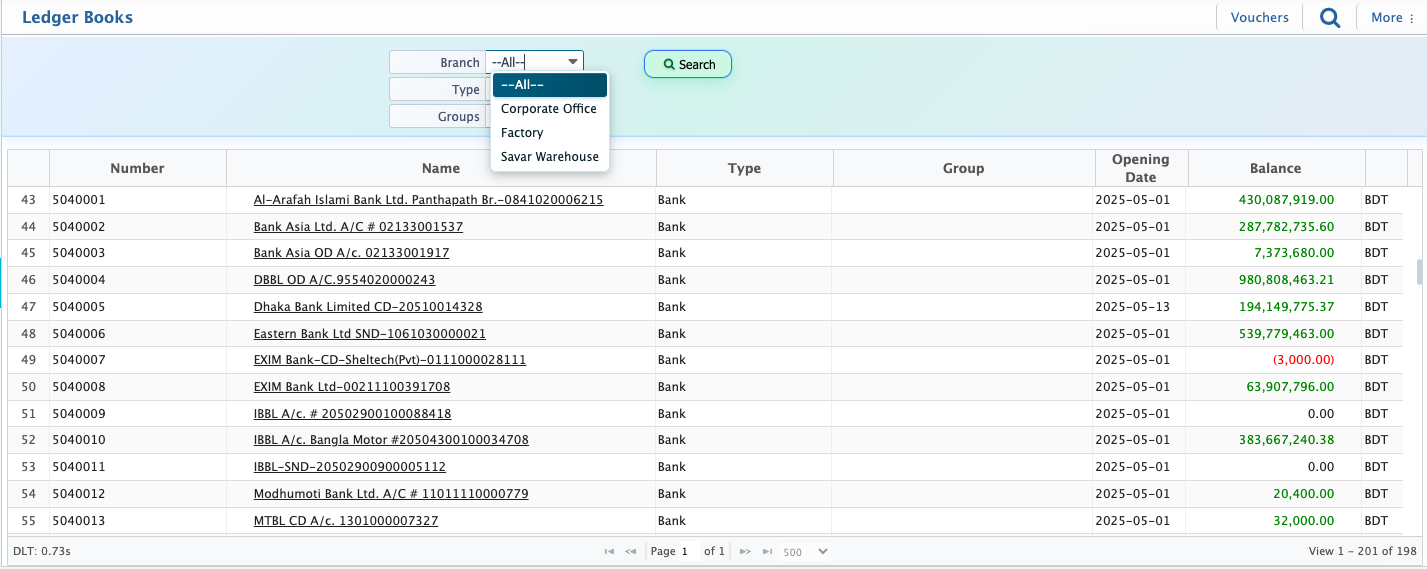Go to the first page using the pager icon
The image size is (1427, 569).
tap(610, 552)
